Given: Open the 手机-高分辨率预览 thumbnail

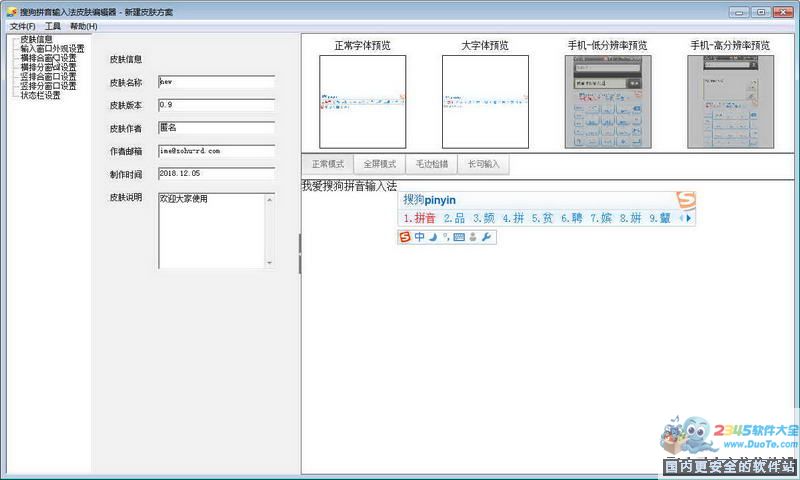Looking at the screenshot, I should [730, 102].
